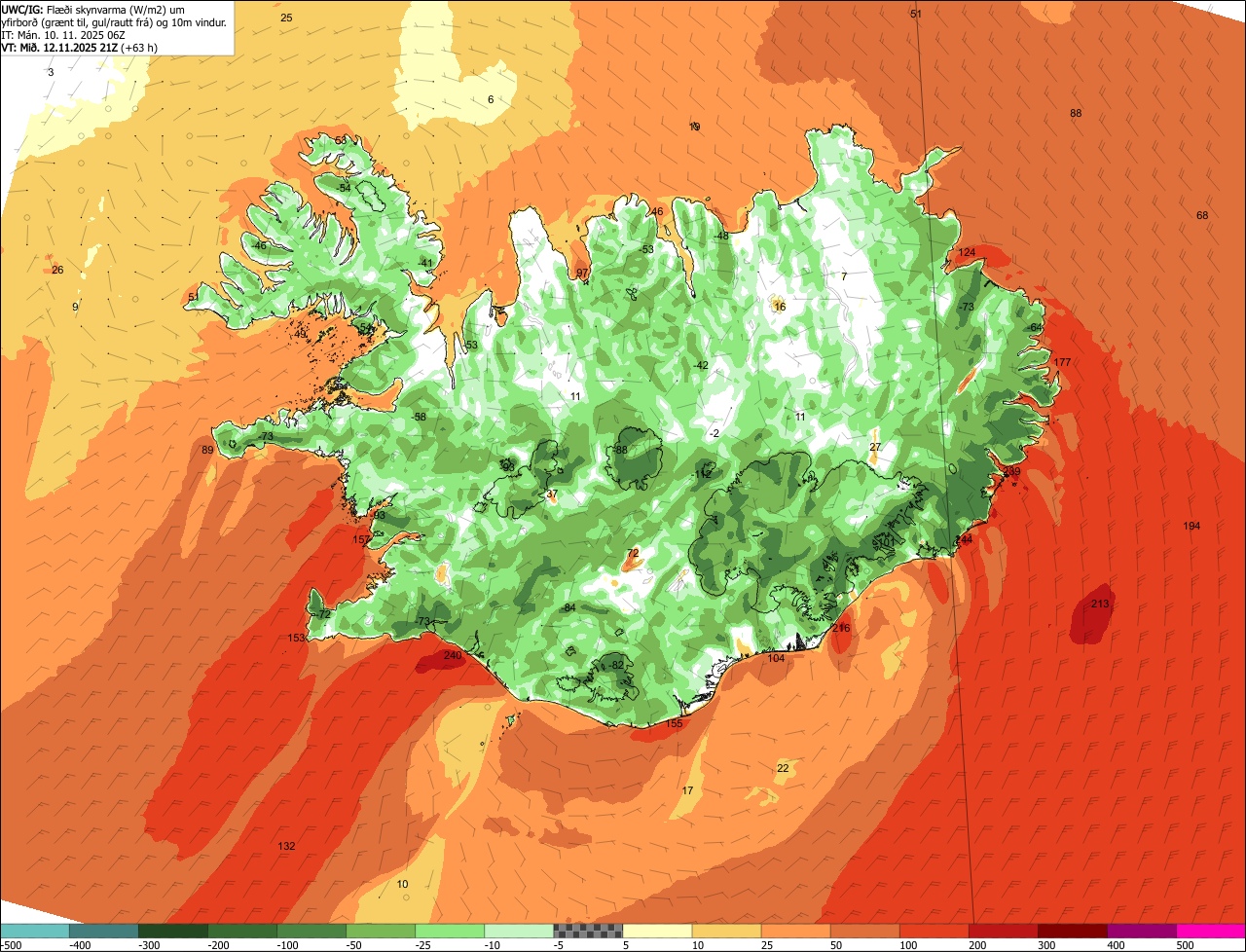Click the '-58' value in west Iceland

(x=419, y=417)
